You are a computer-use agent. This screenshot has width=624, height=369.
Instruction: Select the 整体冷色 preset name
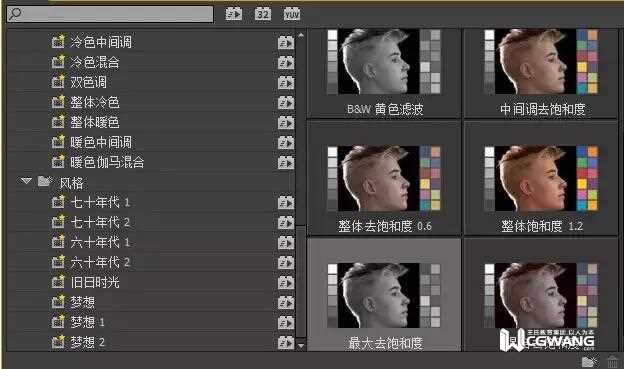(95, 102)
